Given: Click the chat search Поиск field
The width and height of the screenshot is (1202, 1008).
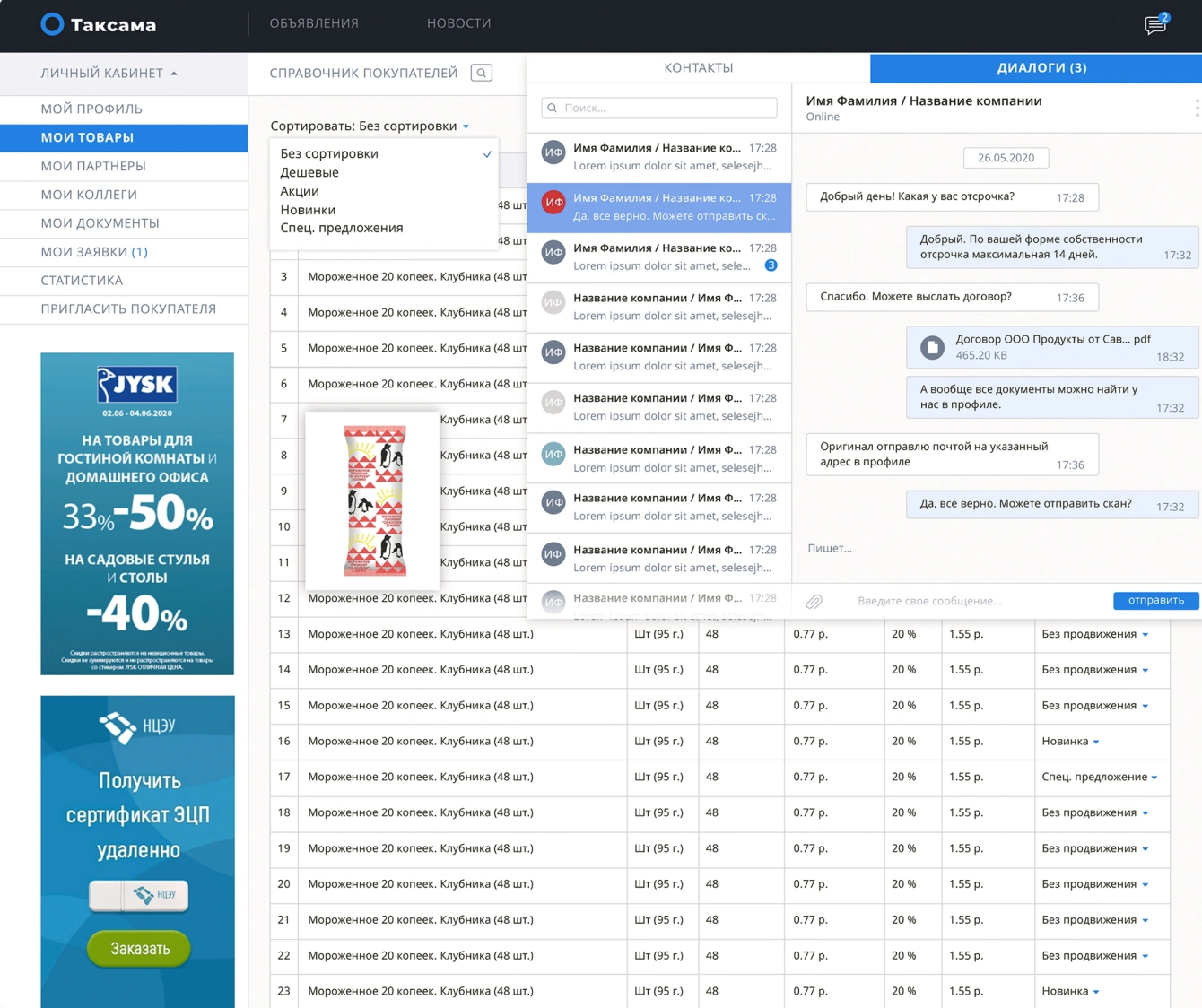Looking at the screenshot, I should pyautogui.click(x=659, y=108).
